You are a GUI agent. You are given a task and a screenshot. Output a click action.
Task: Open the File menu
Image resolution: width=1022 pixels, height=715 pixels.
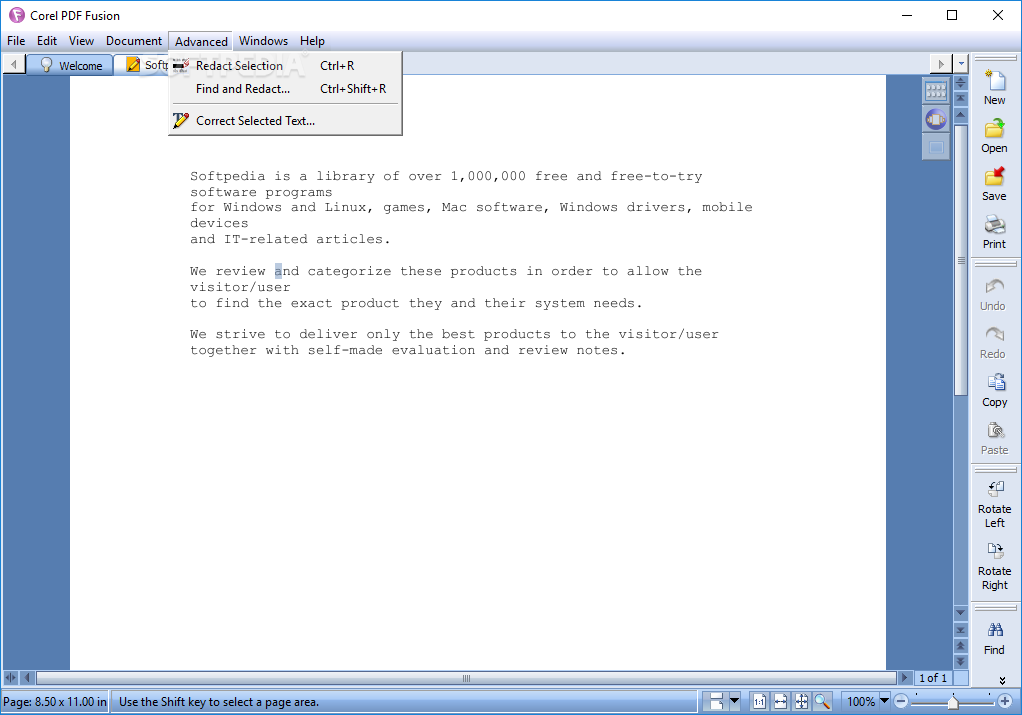pyautogui.click(x=16, y=41)
